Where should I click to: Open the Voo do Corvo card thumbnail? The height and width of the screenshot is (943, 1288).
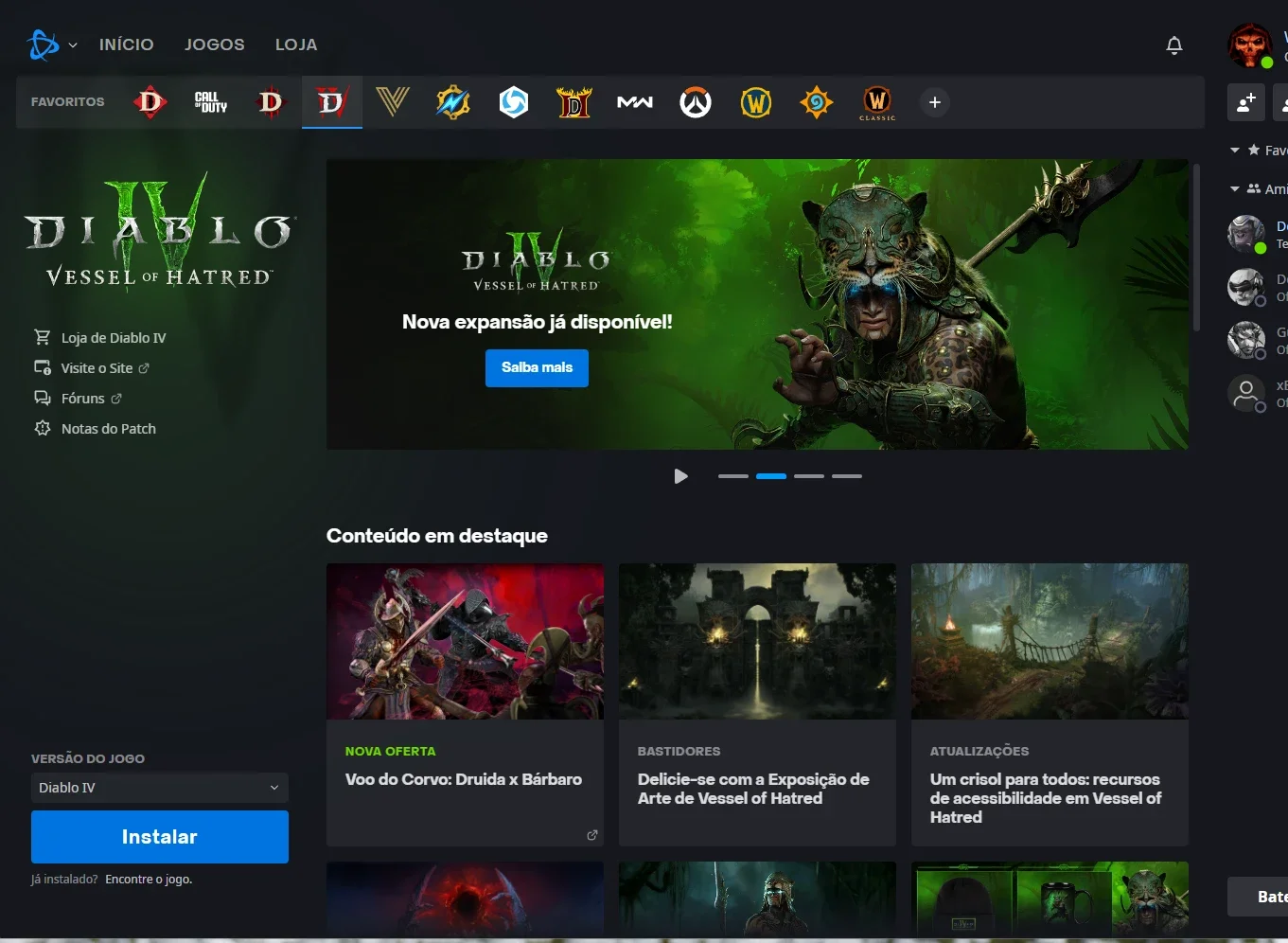(x=465, y=642)
